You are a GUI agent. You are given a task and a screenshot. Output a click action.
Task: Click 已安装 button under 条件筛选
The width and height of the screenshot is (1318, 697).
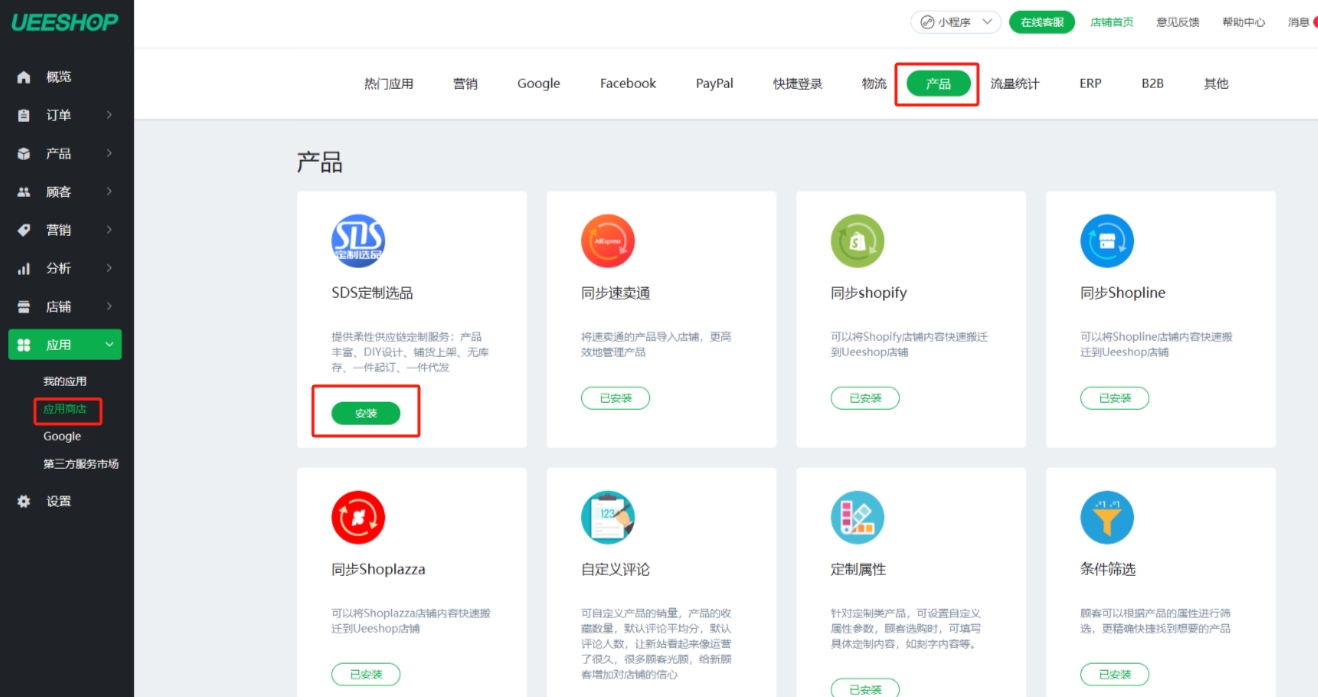(x=1114, y=675)
